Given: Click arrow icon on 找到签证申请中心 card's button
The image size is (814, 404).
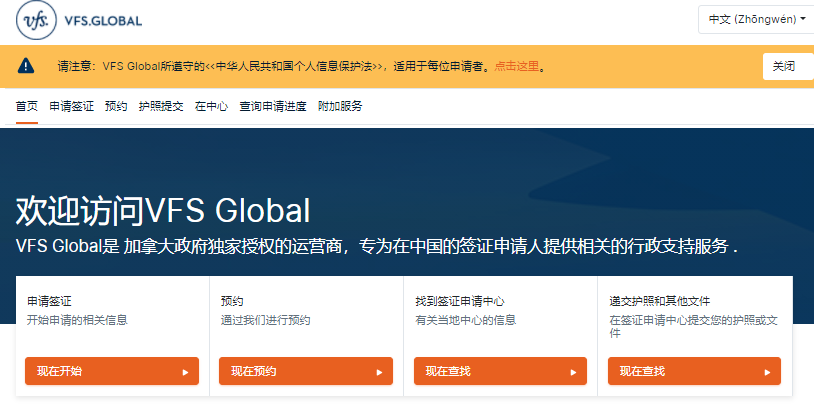Looking at the screenshot, I should point(574,372).
